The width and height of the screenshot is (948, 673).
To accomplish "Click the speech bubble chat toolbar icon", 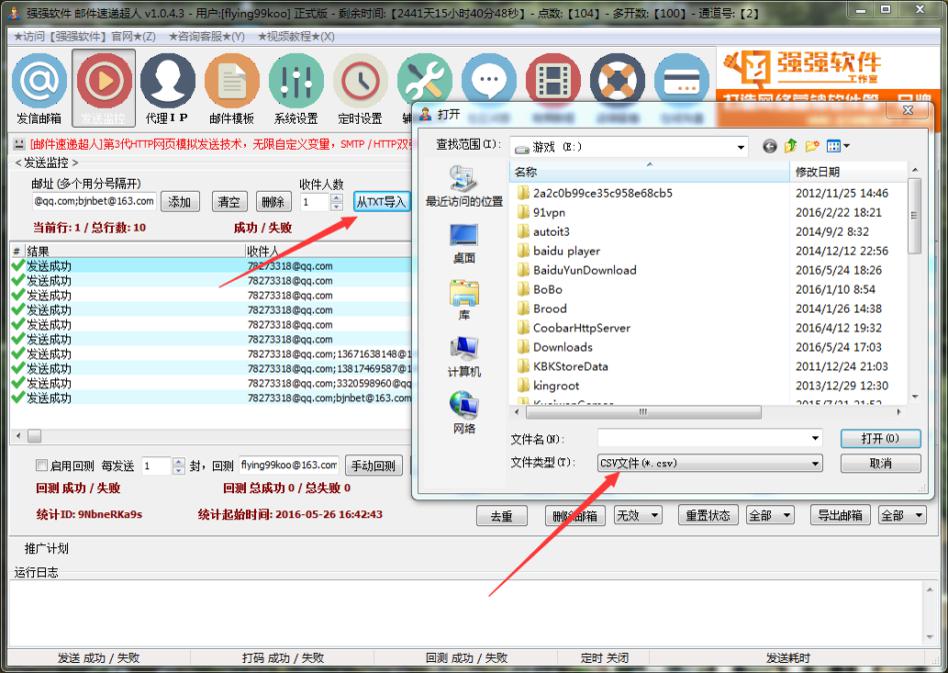I will click(489, 80).
